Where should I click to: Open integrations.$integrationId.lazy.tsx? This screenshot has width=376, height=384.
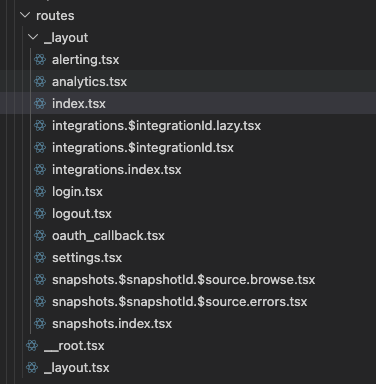[156, 126]
